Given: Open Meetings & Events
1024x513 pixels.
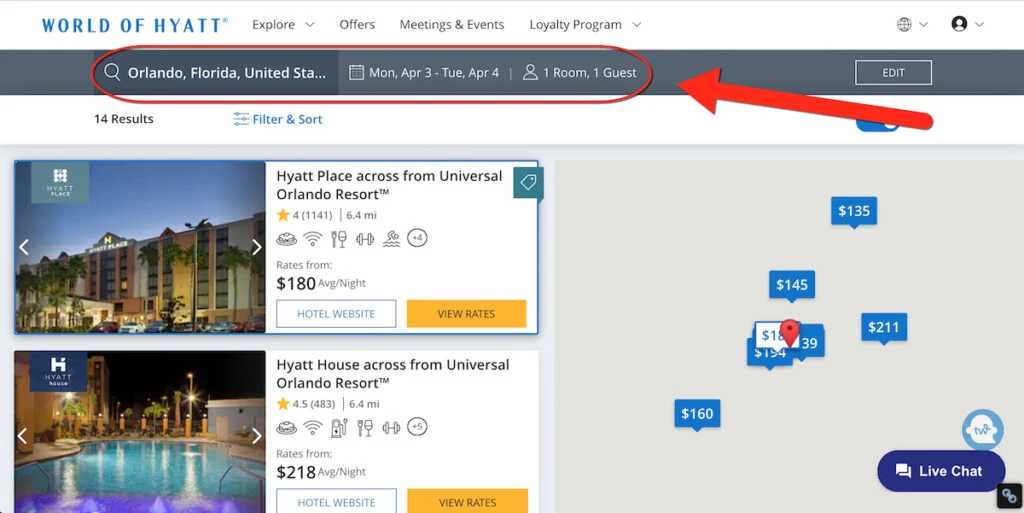Looking at the screenshot, I should [451, 25].
